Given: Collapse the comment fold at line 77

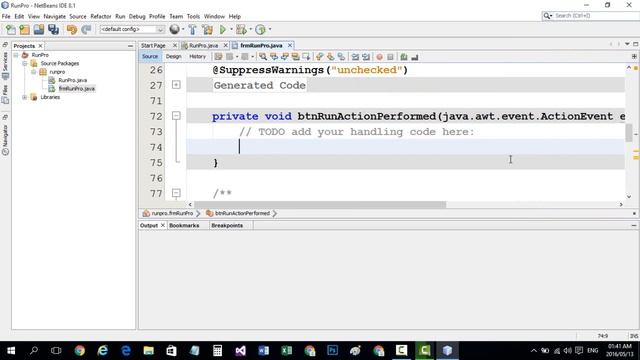Looking at the screenshot, I should pos(176,193).
